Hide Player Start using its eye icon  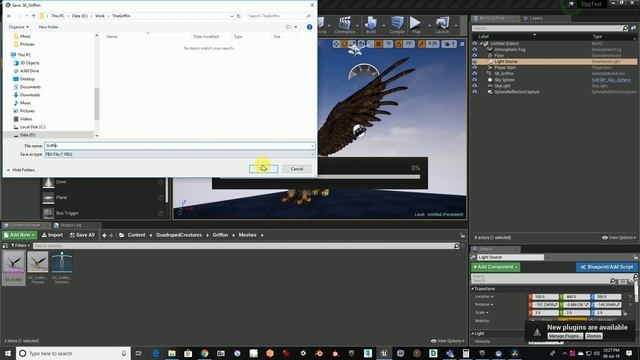coord(474,68)
